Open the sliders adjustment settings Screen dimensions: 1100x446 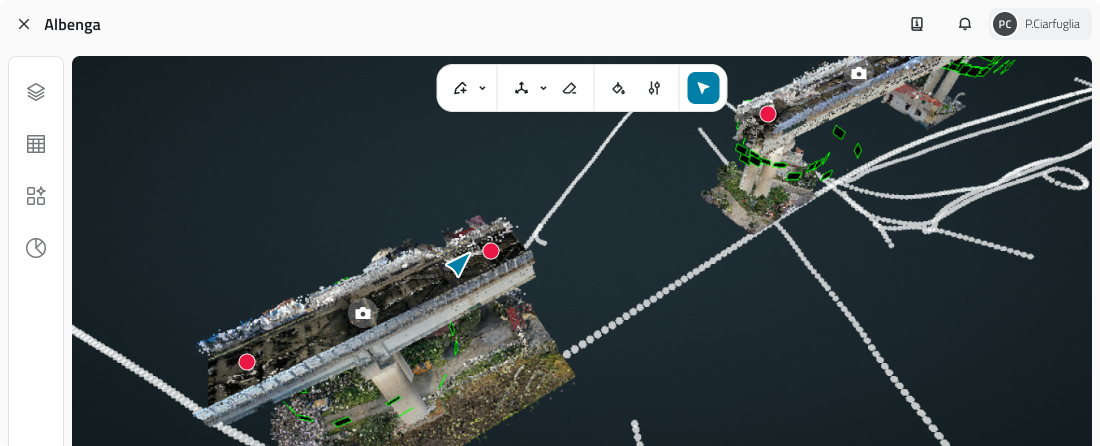pyautogui.click(x=654, y=88)
